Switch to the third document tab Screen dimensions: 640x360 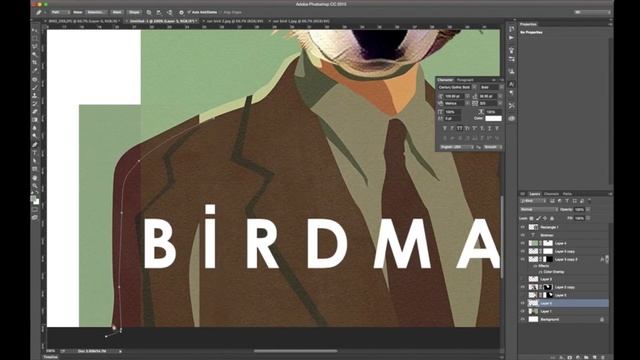[x=234, y=21]
